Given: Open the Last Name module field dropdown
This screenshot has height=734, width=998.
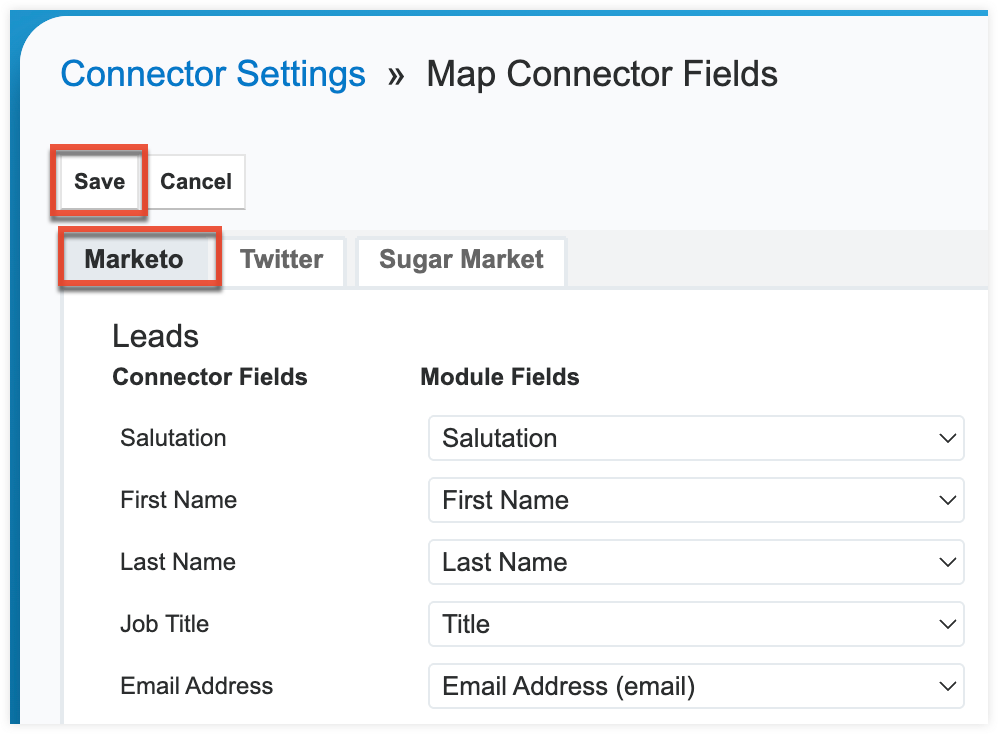Looking at the screenshot, I should 696,562.
